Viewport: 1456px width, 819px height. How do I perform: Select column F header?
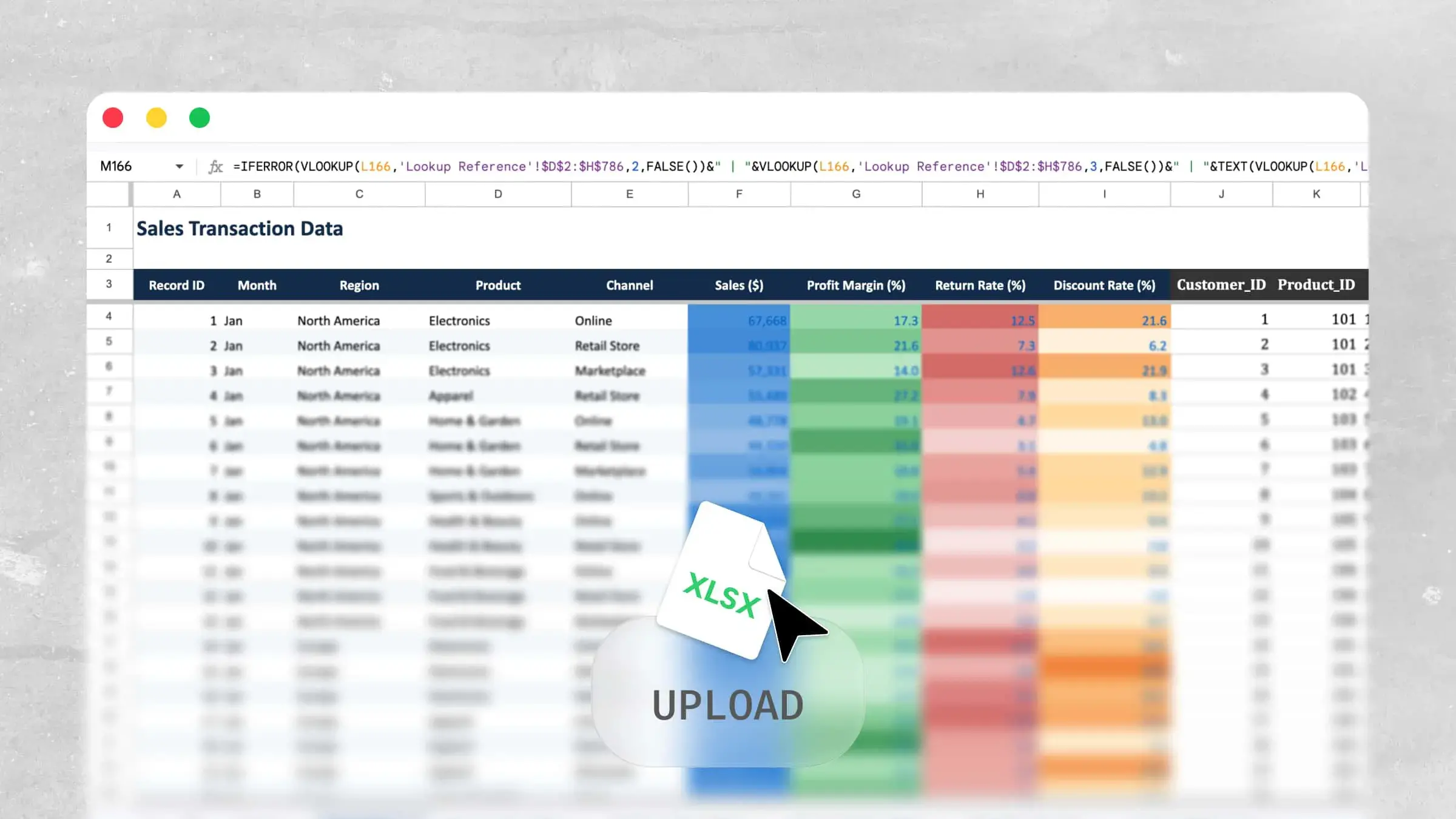pos(739,194)
